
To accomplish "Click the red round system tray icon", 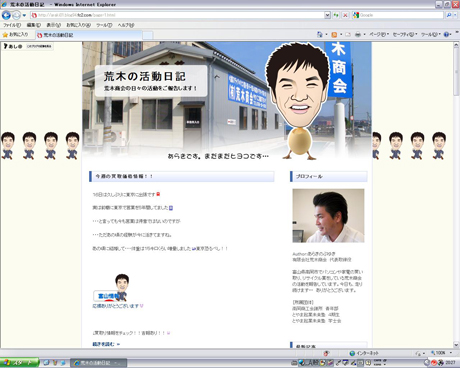I will pos(434,363).
